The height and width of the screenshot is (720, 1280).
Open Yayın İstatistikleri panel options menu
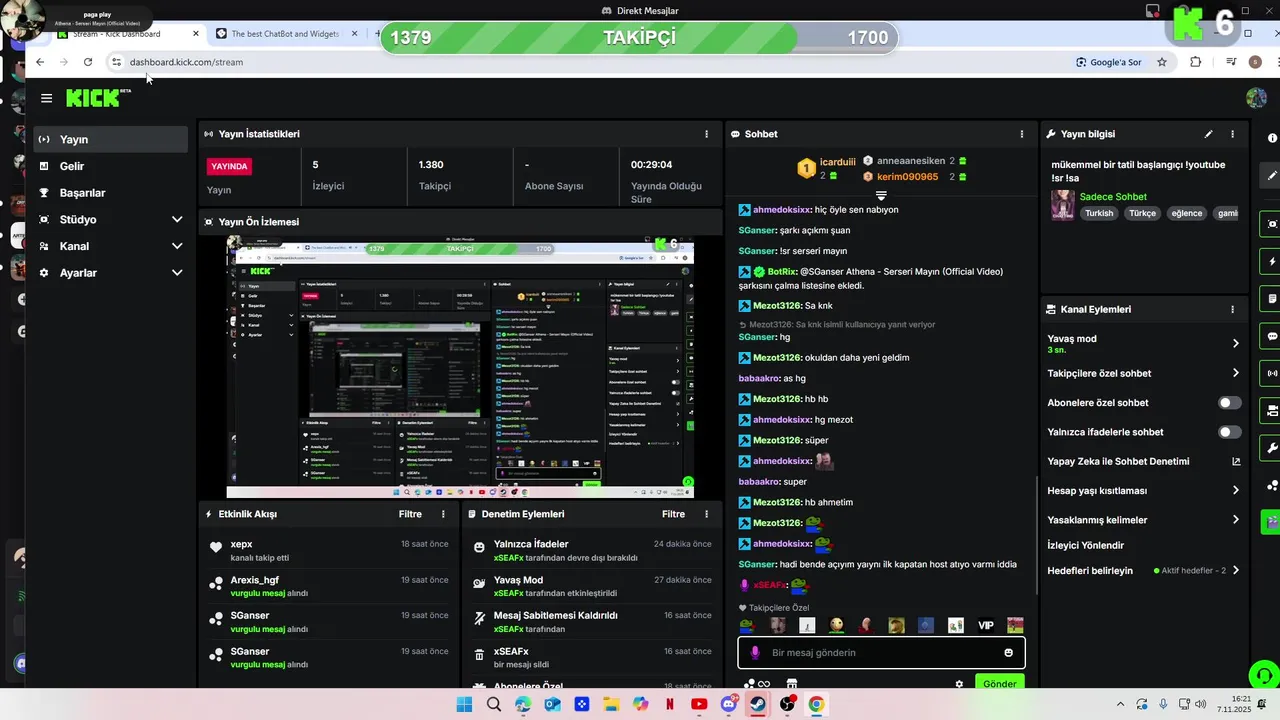click(x=706, y=134)
